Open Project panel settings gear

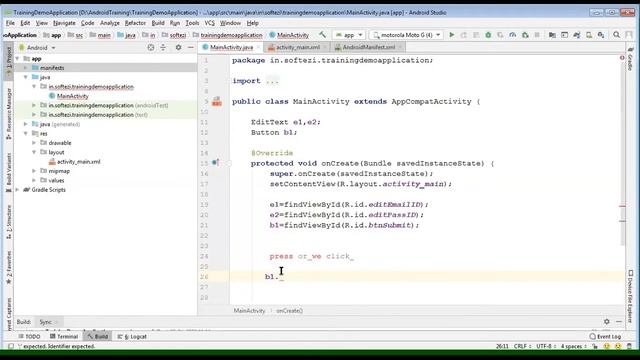pyautogui.click(x=178, y=48)
